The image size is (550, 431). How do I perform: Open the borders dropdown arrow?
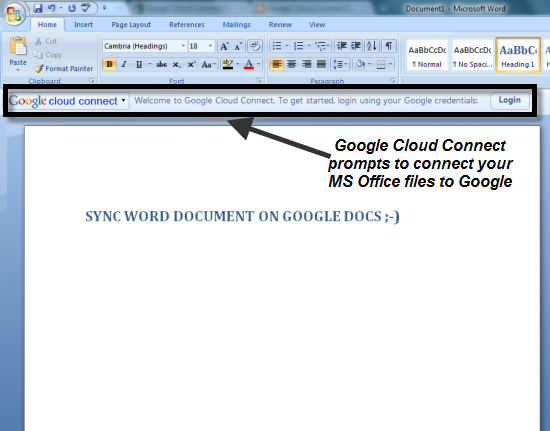pos(390,65)
